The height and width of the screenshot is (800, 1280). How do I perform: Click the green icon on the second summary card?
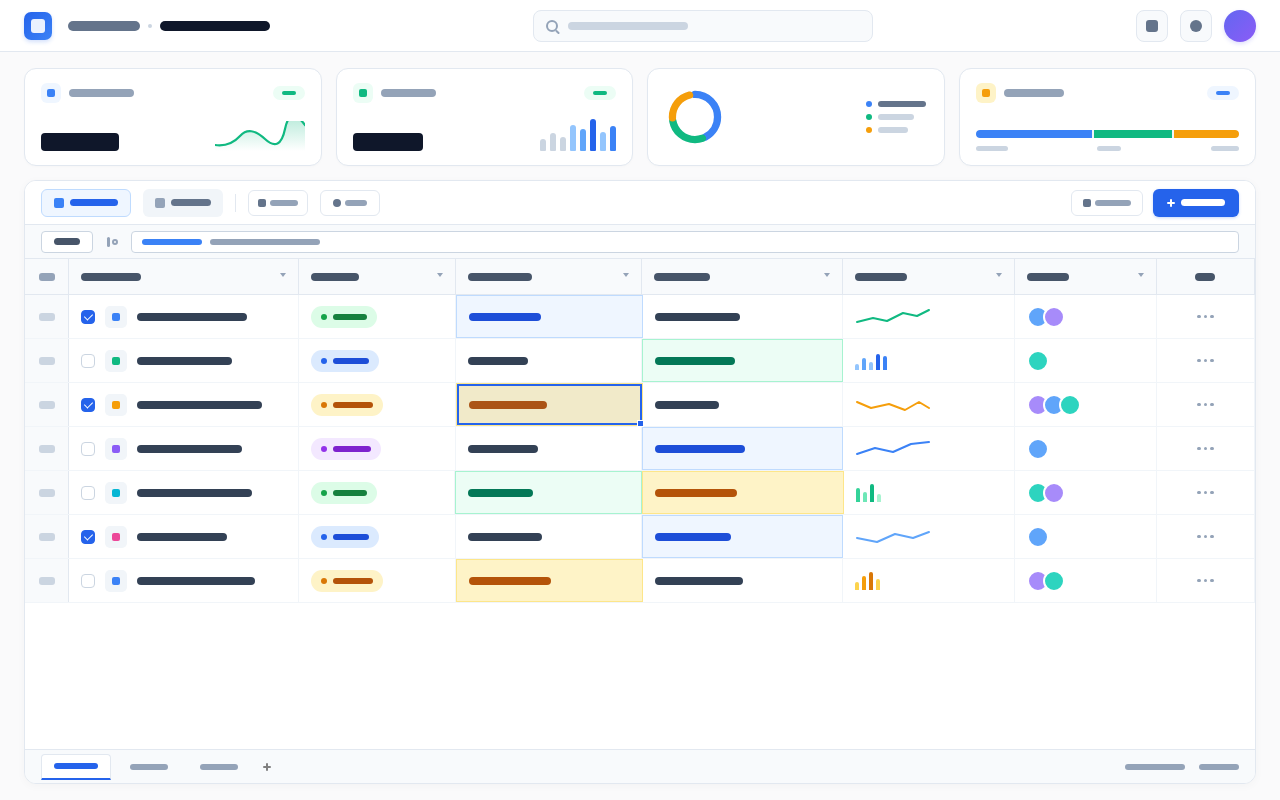(x=363, y=93)
